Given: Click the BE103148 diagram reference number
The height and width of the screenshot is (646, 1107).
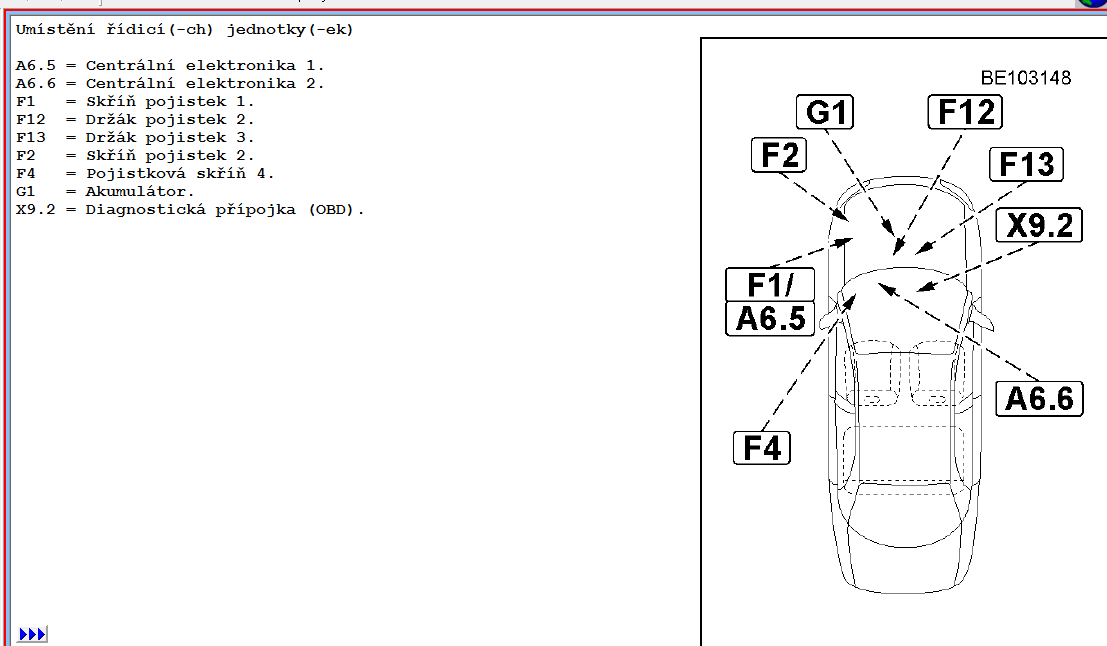Looking at the screenshot, I should click(1025, 78).
